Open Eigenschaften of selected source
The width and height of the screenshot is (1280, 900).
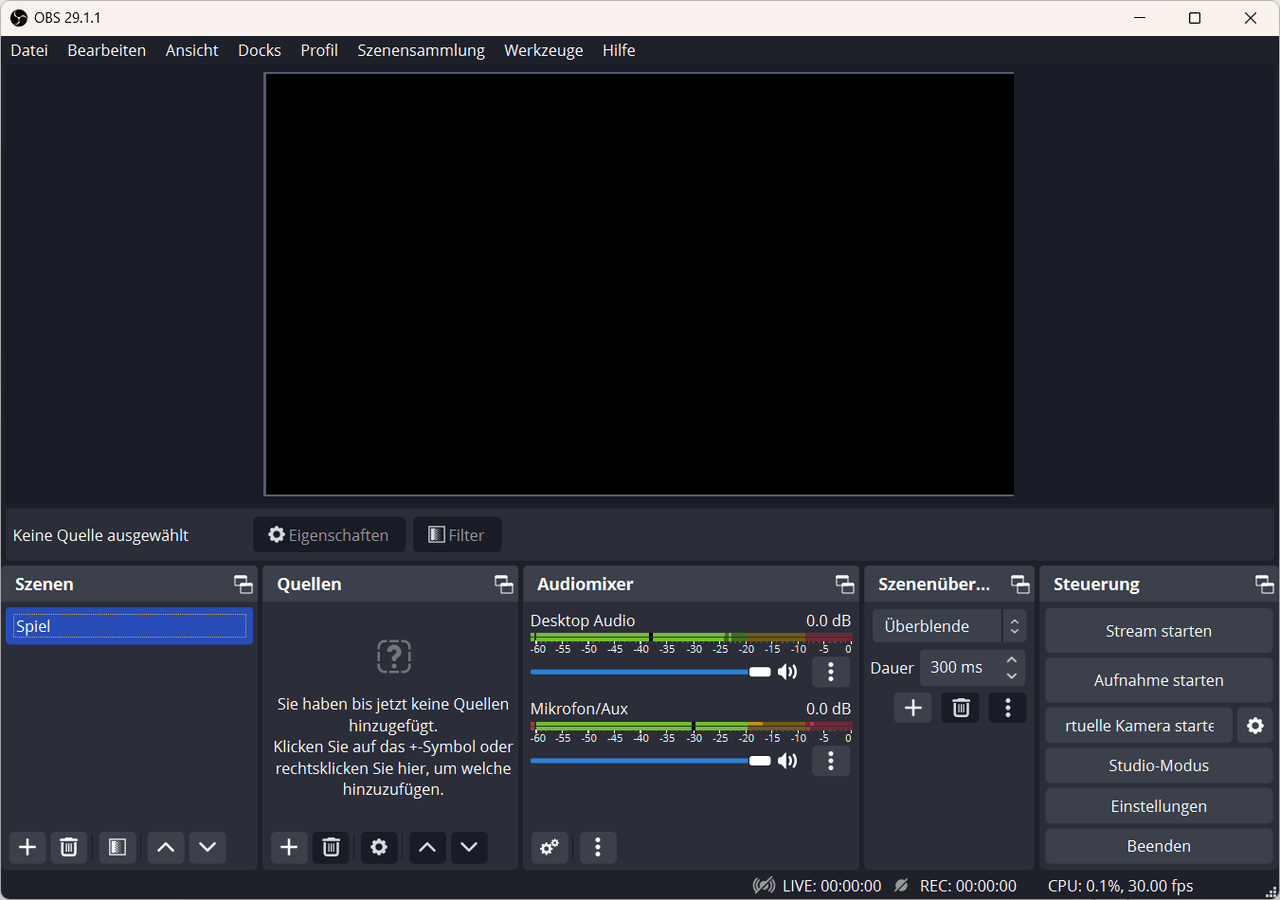pos(329,535)
